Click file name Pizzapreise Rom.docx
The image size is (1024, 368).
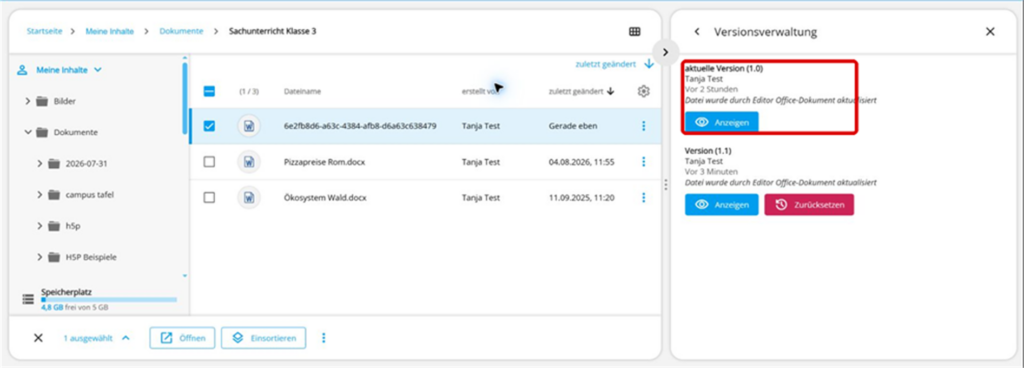325,162
